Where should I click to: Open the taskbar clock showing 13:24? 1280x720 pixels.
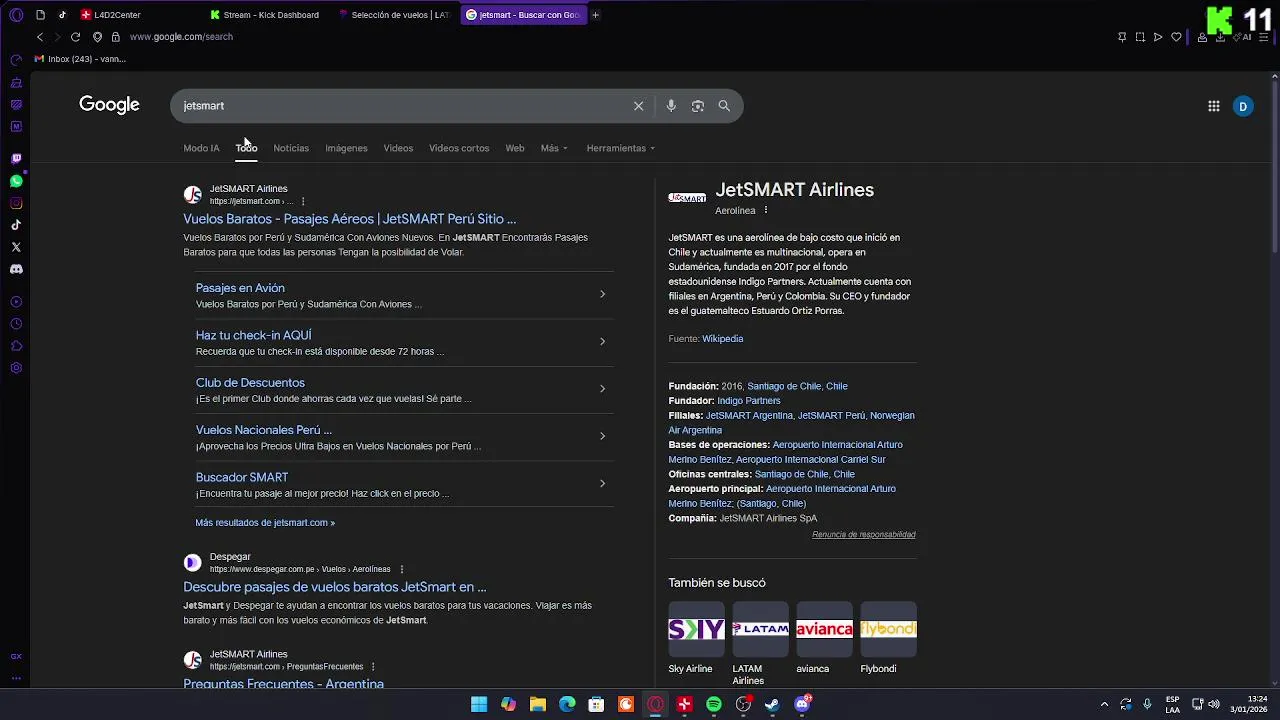click(x=1249, y=704)
